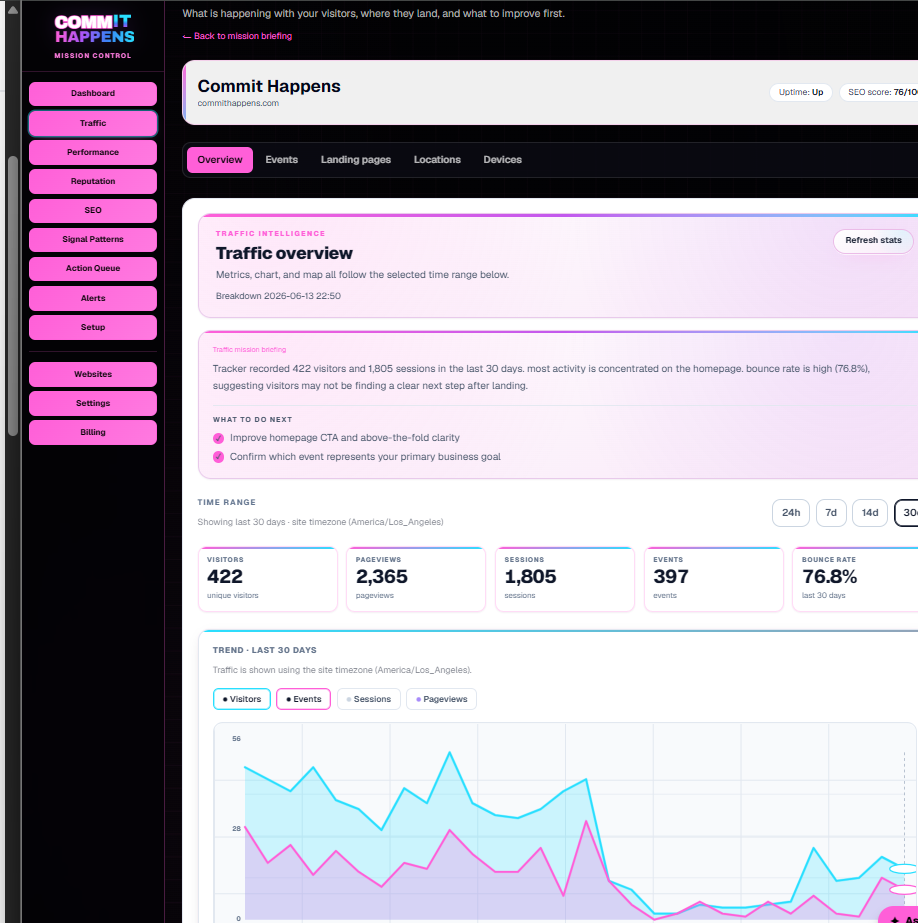Follow Back to mission briefing link

(237, 36)
